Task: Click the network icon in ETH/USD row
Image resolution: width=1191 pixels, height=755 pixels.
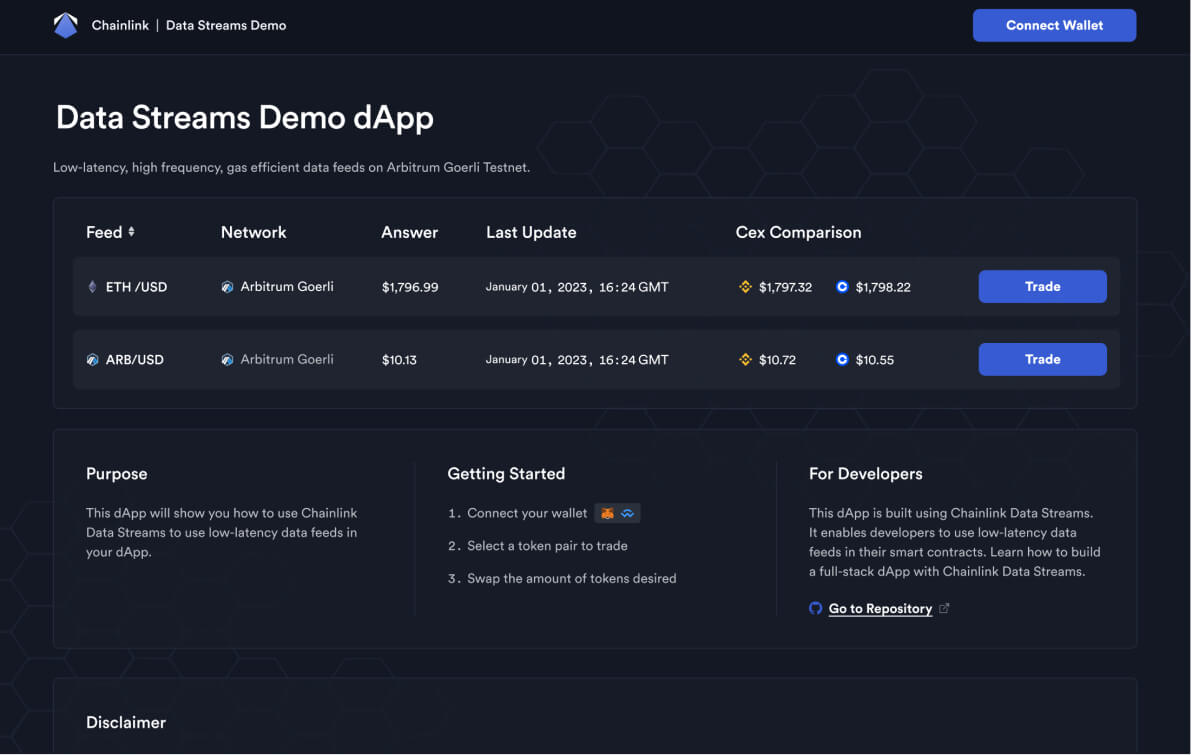Action: (227, 287)
